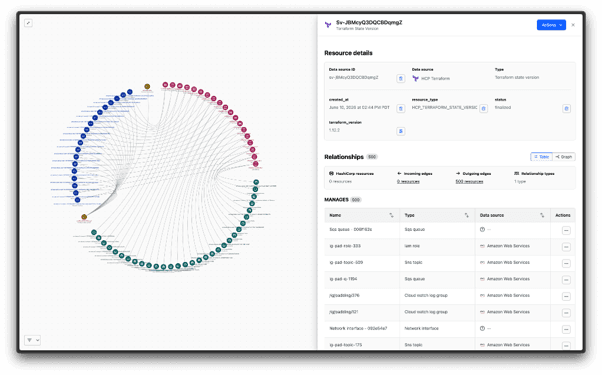The height and width of the screenshot is (375, 602).
Task: Open actions menu for Iam role row
Action: point(566,247)
